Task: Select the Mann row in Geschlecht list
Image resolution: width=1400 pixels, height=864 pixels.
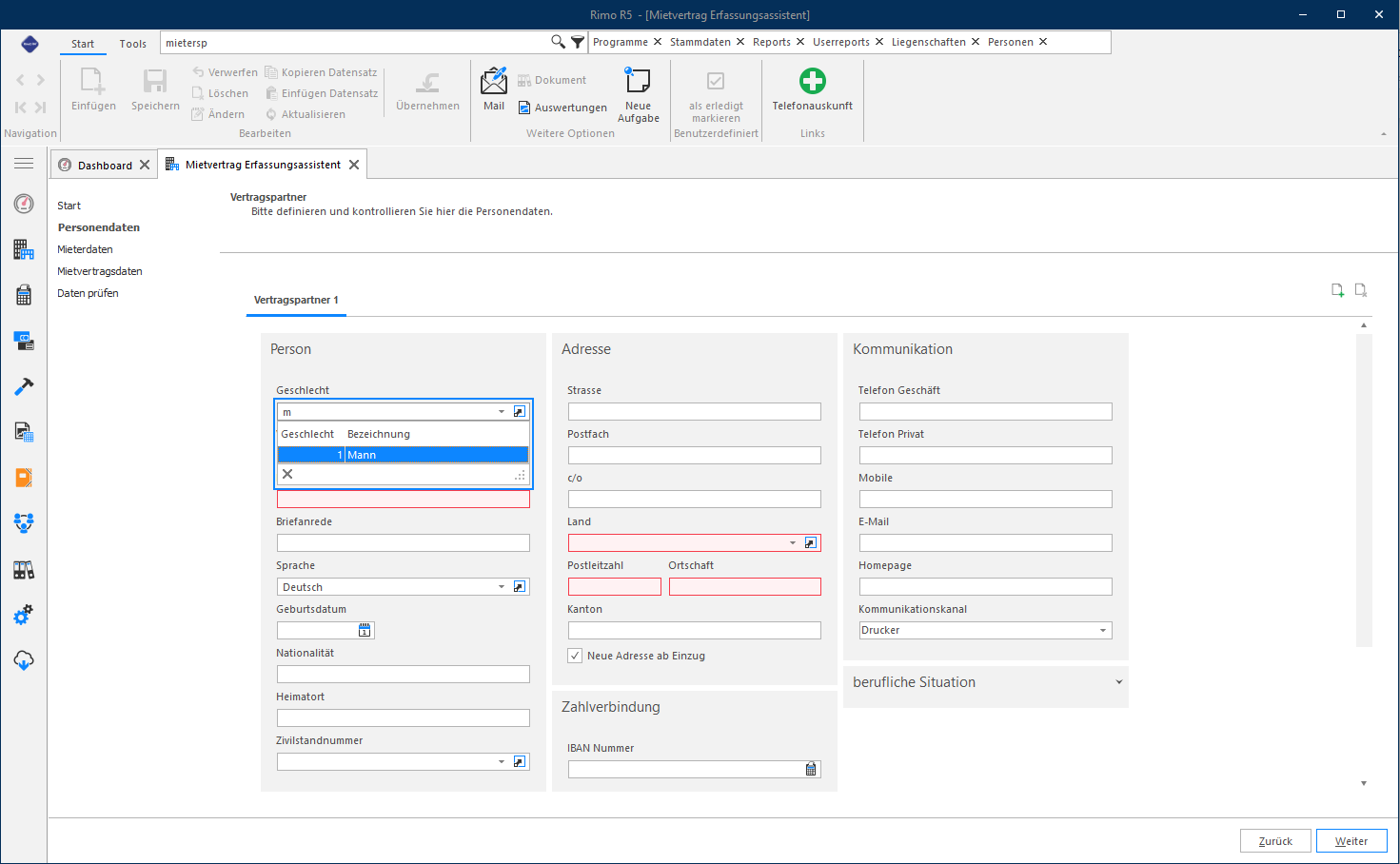Action: pos(403,455)
